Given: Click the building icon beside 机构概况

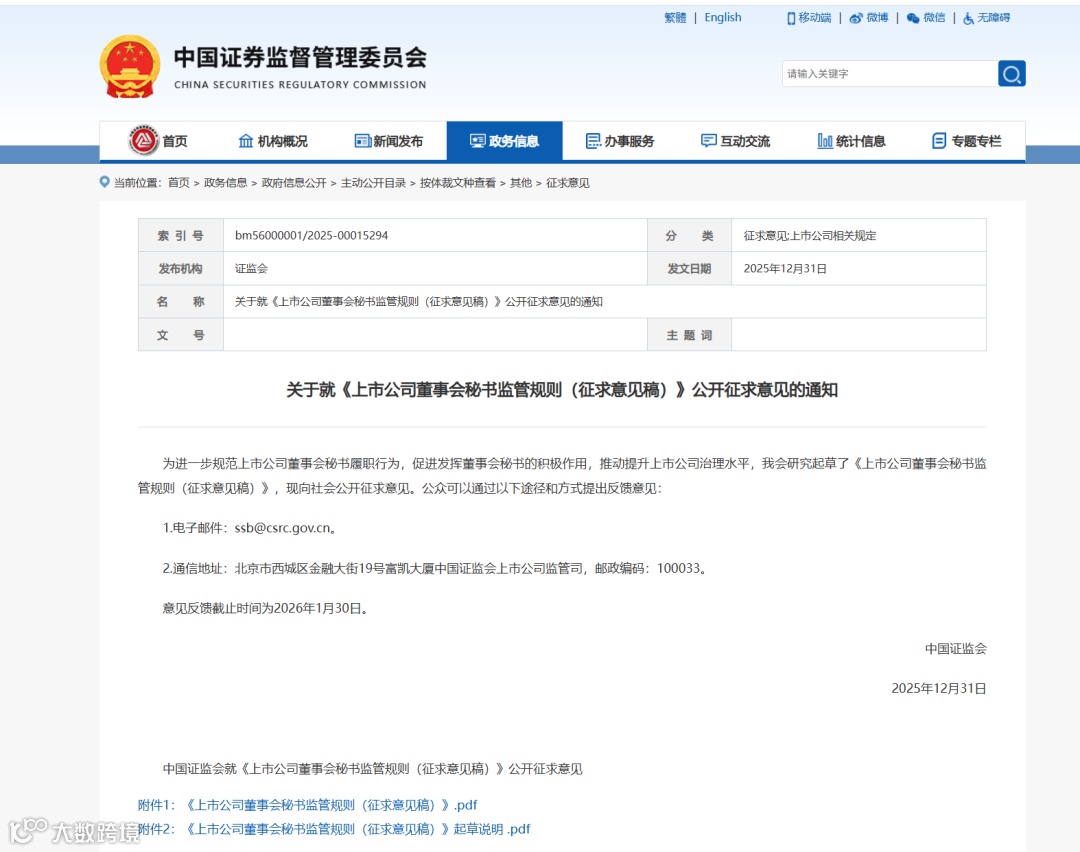Looking at the screenshot, I should (246, 141).
